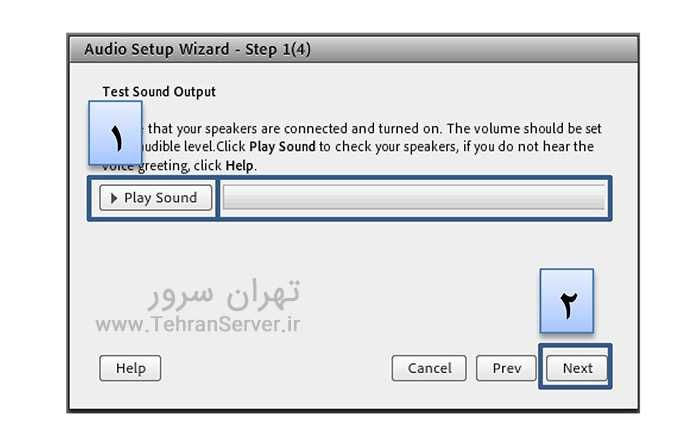This screenshot has width=700, height=435.
Task: Click the blue number two annotation badge
Action: pyautogui.click(x=567, y=301)
